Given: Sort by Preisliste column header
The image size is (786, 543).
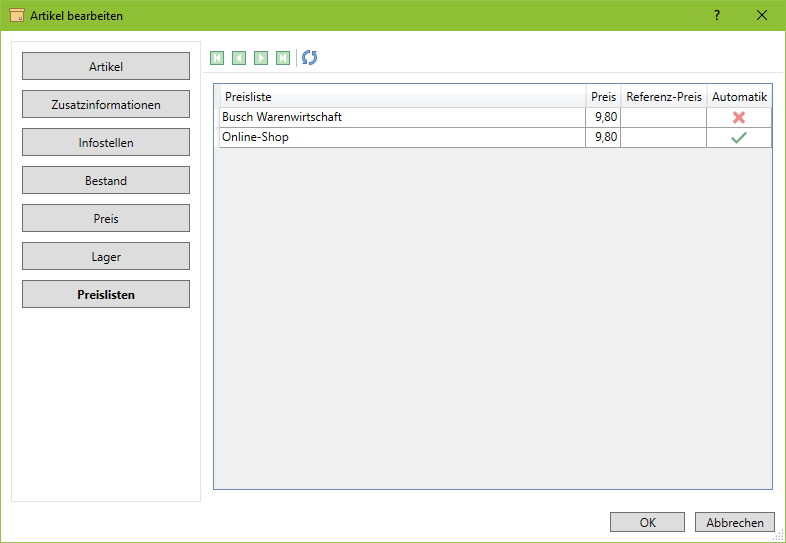Looking at the screenshot, I should pos(402,97).
